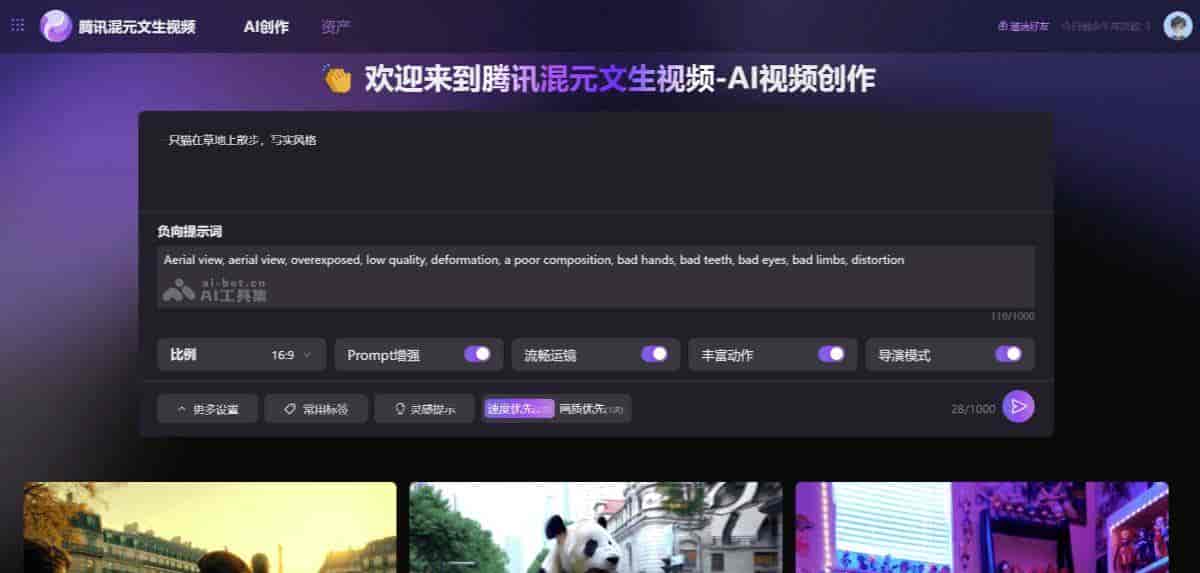The width and height of the screenshot is (1200, 573).
Task: Click the 28/1000 character counter
Action: pyautogui.click(x=973, y=408)
